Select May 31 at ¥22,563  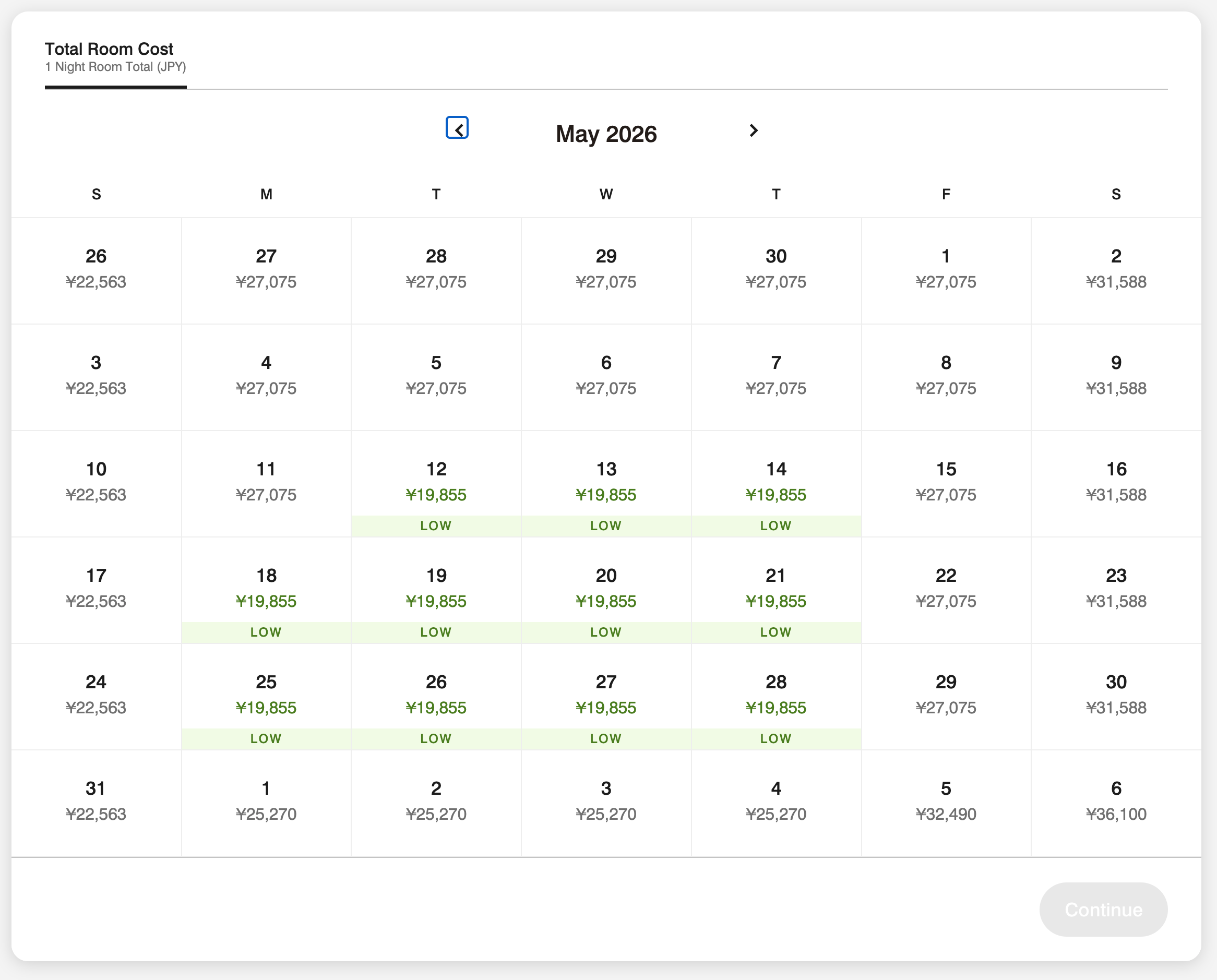96,802
